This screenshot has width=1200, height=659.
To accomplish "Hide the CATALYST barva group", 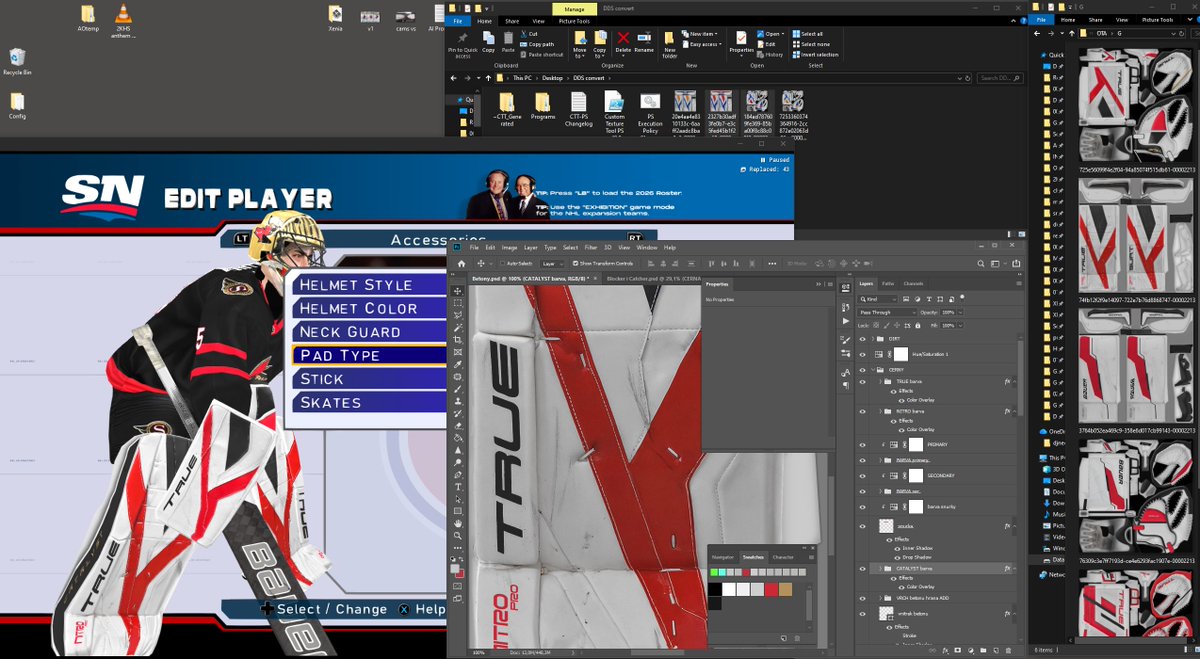I will click(x=863, y=568).
